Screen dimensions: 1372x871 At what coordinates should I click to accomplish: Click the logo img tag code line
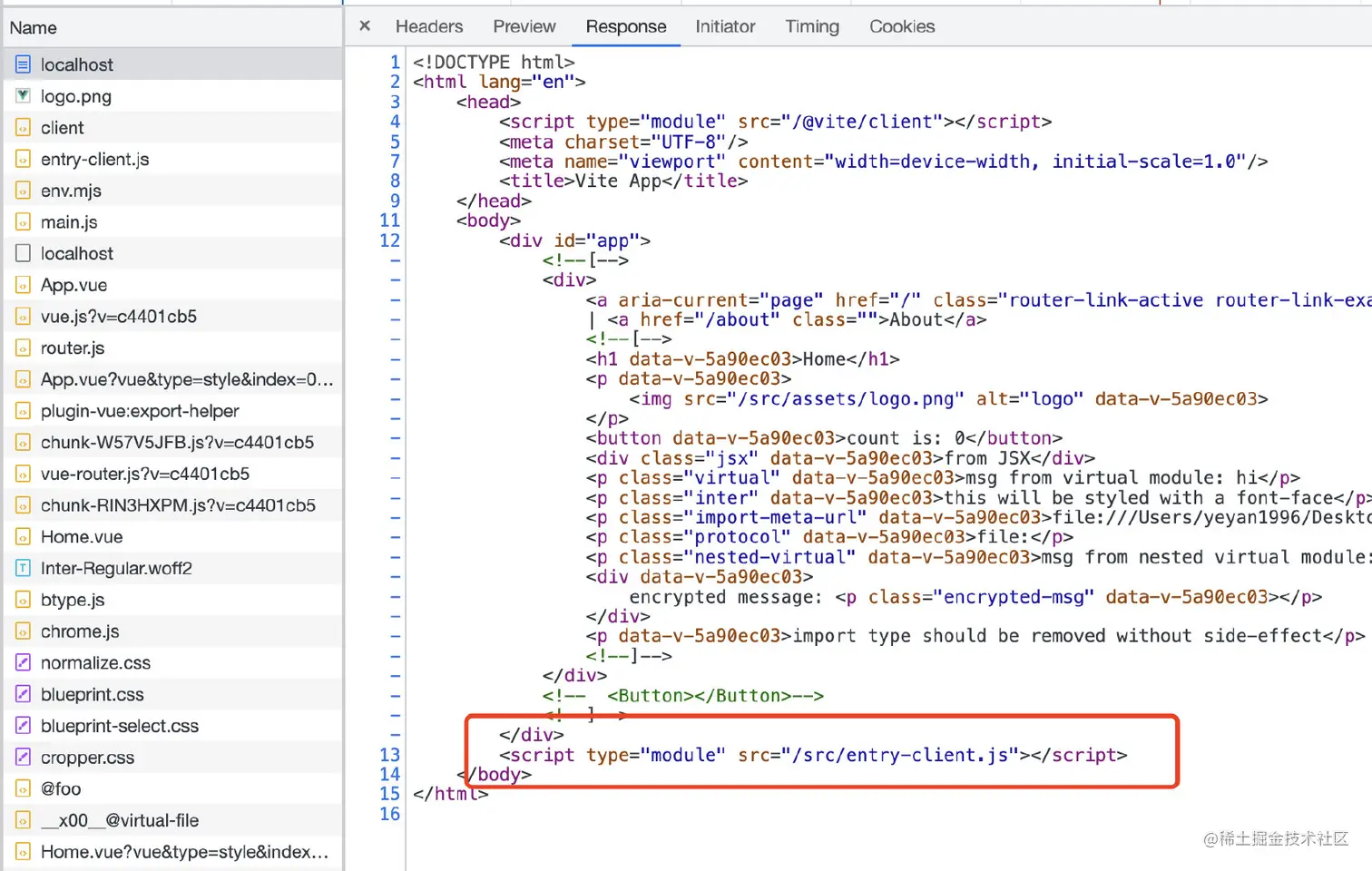click(x=948, y=399)
